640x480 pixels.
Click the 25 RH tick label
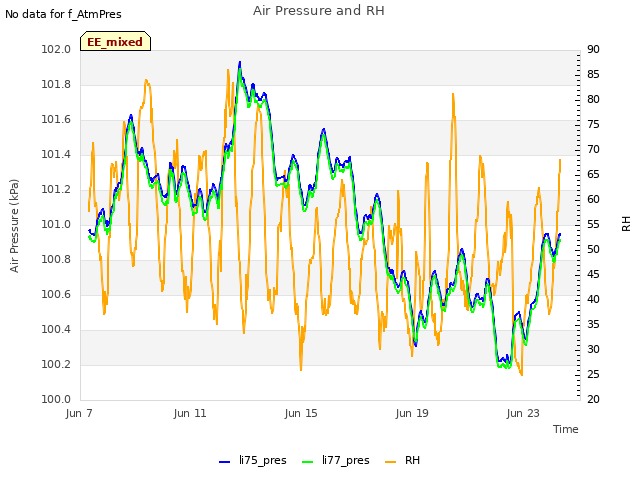(x=593, y=374)
